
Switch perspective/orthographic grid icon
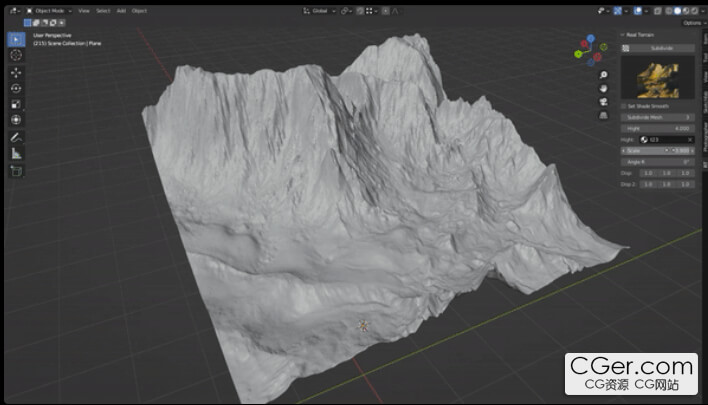point(603,116)
